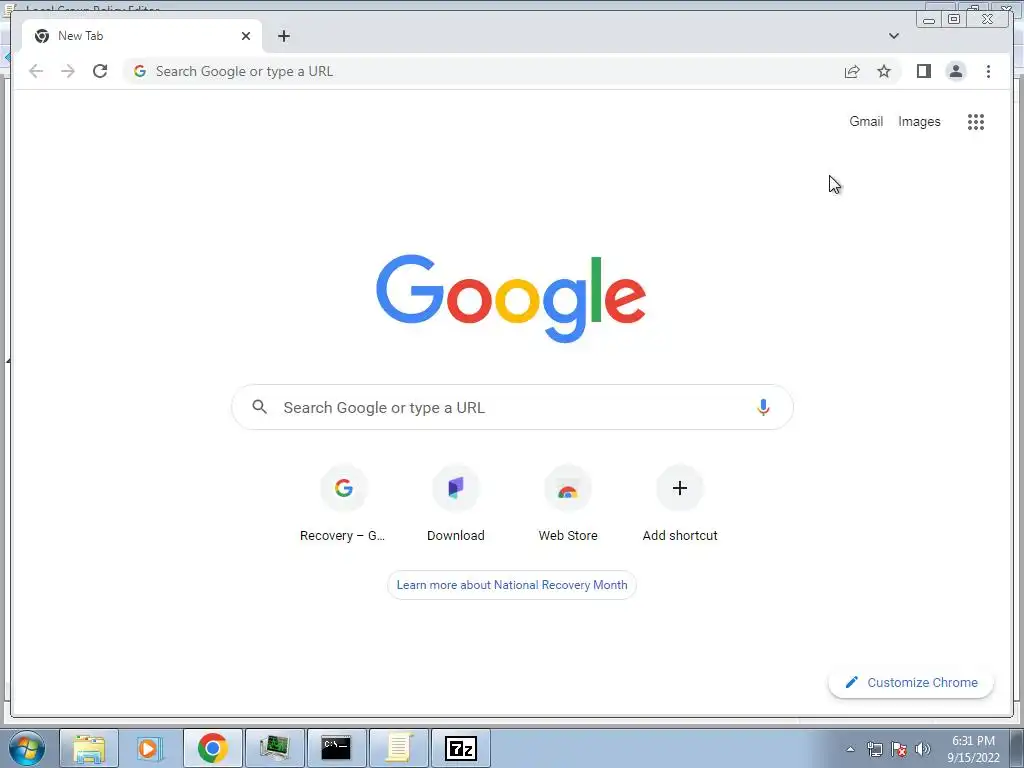Start voice search with the microphone icon
Viewport: 1024px width, 768px height.
tap(763, 408)
